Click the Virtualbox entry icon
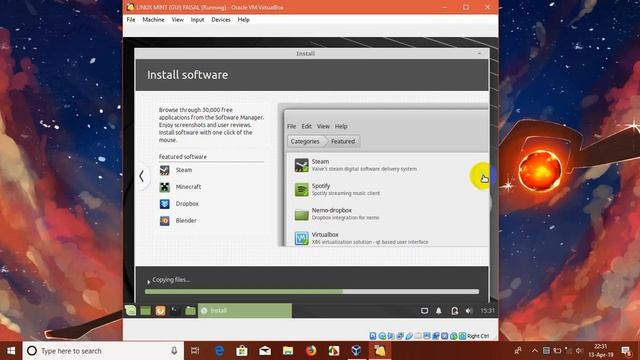This screenshot has height=360, width=640. (x=302, y=238)
